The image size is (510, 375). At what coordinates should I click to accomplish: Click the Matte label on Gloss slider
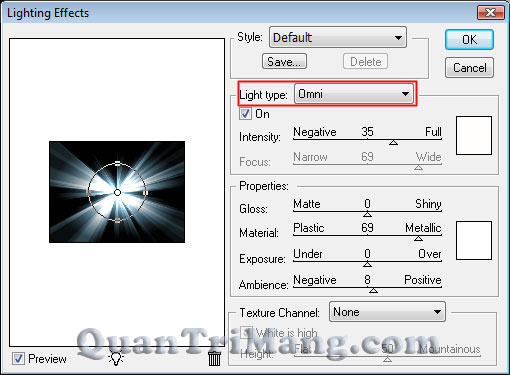click(x=307, y=204)
